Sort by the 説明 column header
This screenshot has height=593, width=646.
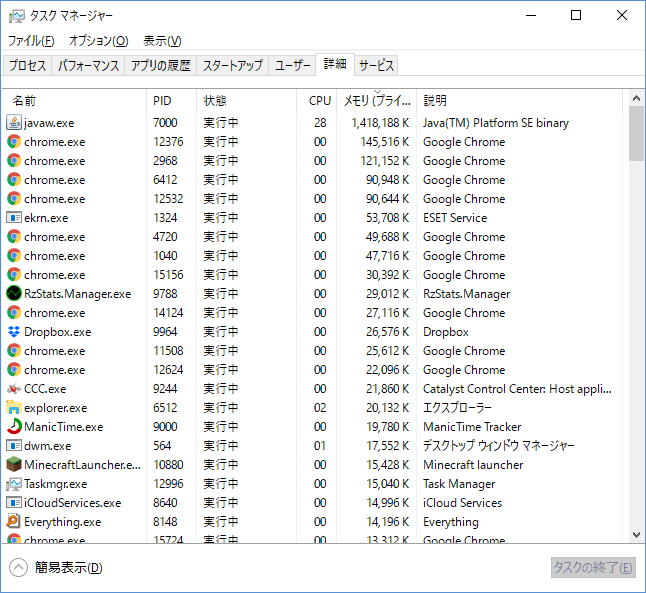coord(519,101)
